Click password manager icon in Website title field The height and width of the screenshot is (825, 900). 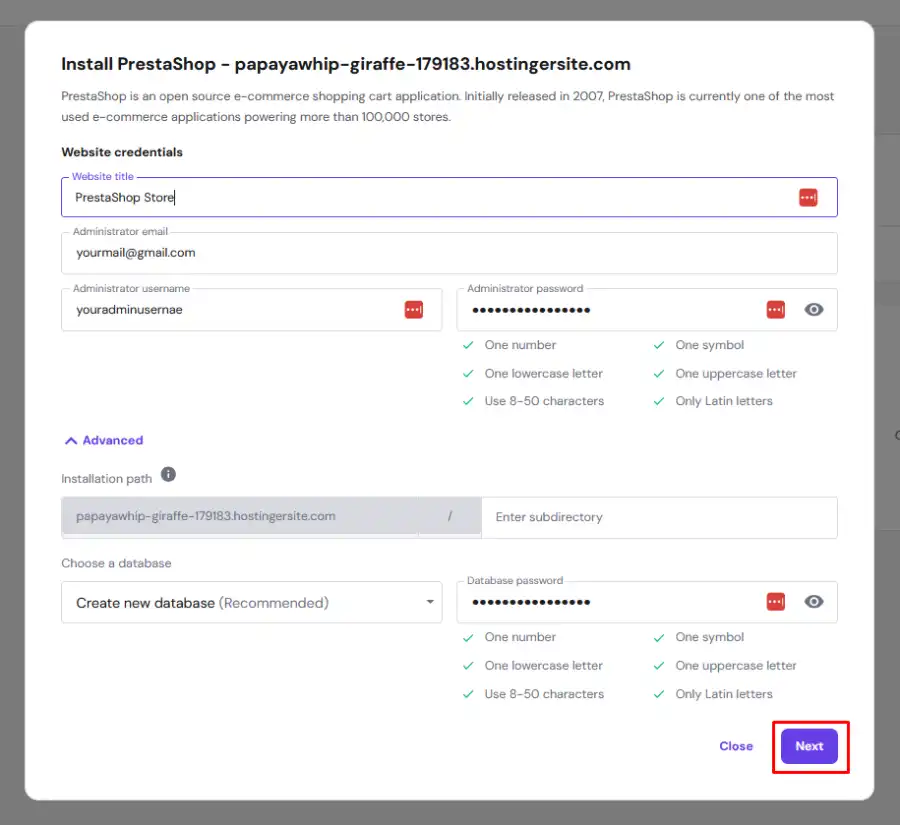[808, 197]
